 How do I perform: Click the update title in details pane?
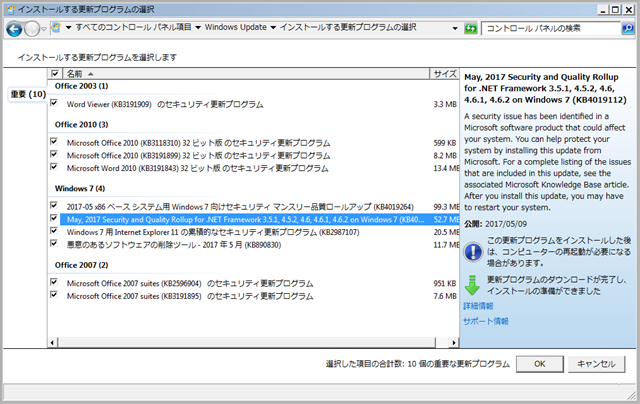tap(545, 89)
